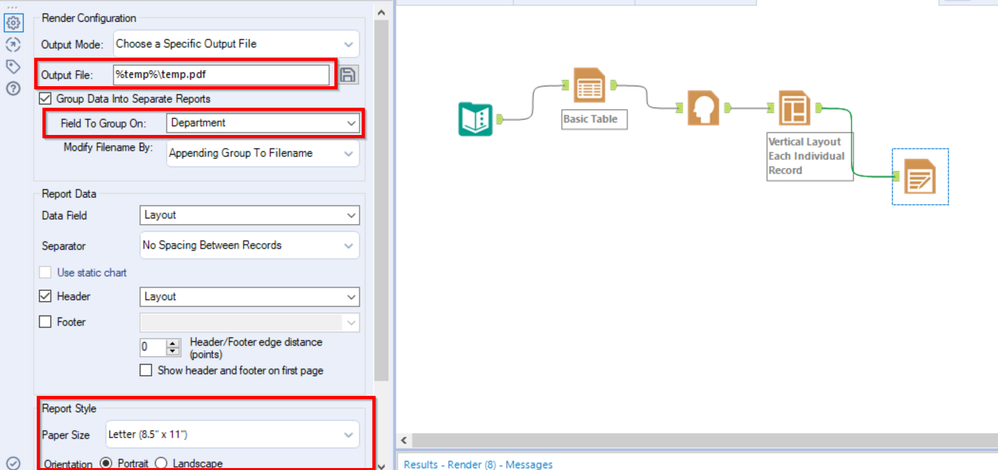
Task: Enable Show header and footer on first page
Action: tap(146, 370)
